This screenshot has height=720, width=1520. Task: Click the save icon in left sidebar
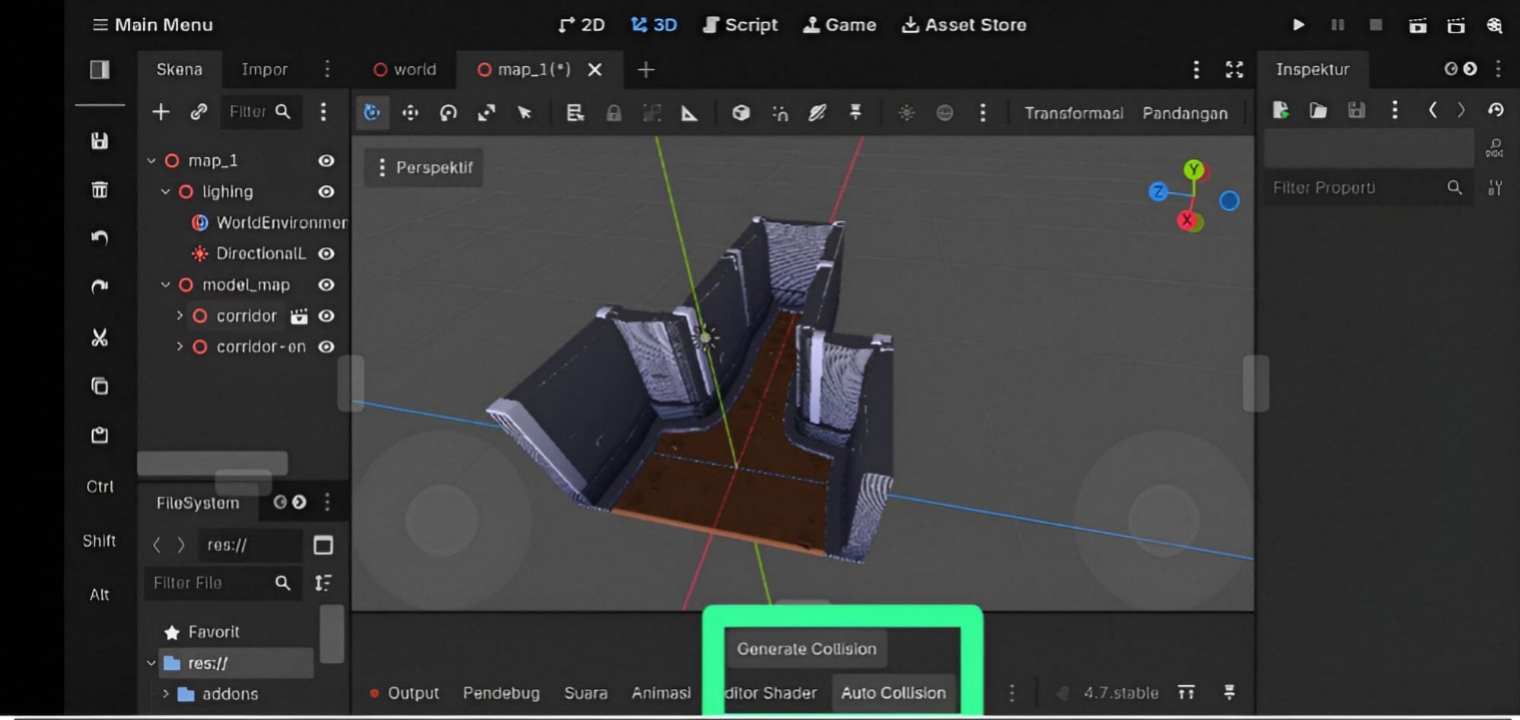(x=100, y=141)
